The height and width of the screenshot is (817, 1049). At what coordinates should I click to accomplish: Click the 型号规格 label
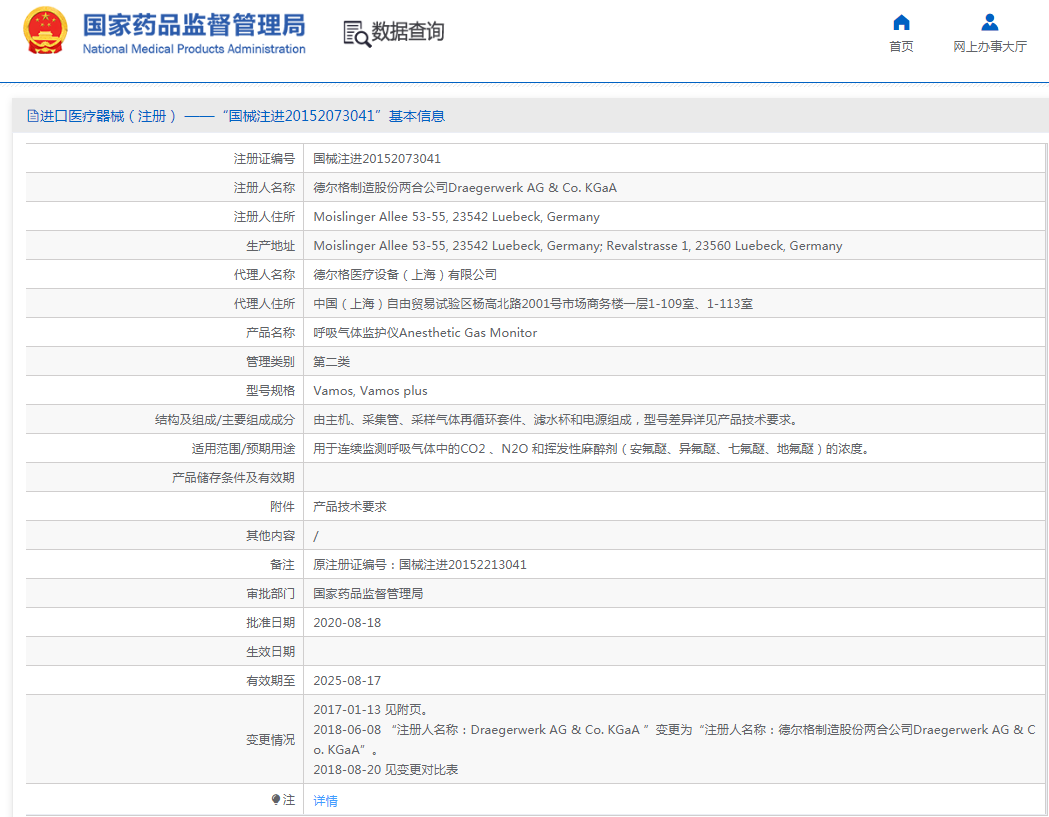pyautogui.click(x=270, y=391)
